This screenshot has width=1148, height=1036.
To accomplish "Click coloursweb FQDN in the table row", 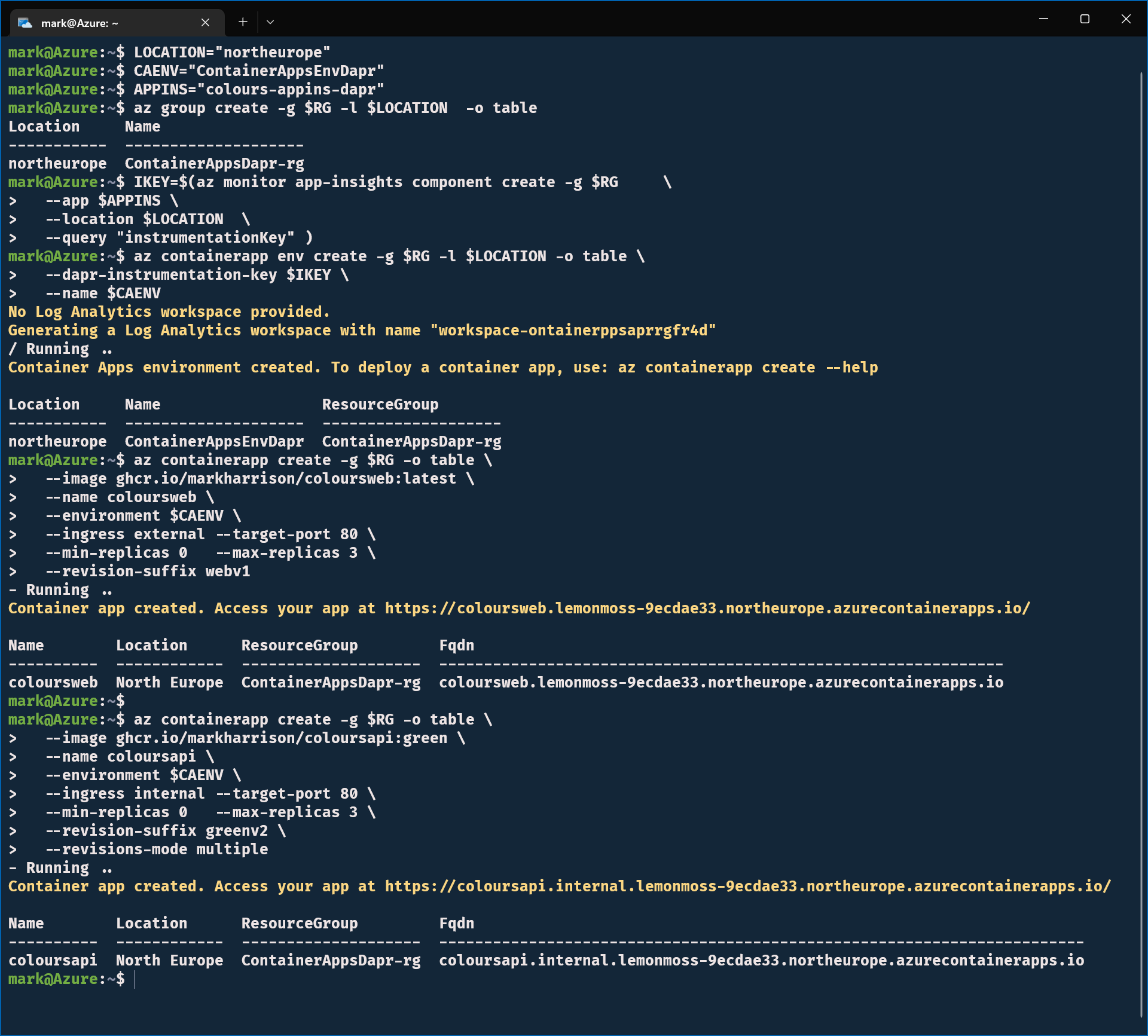I will (x=720, y=683).
